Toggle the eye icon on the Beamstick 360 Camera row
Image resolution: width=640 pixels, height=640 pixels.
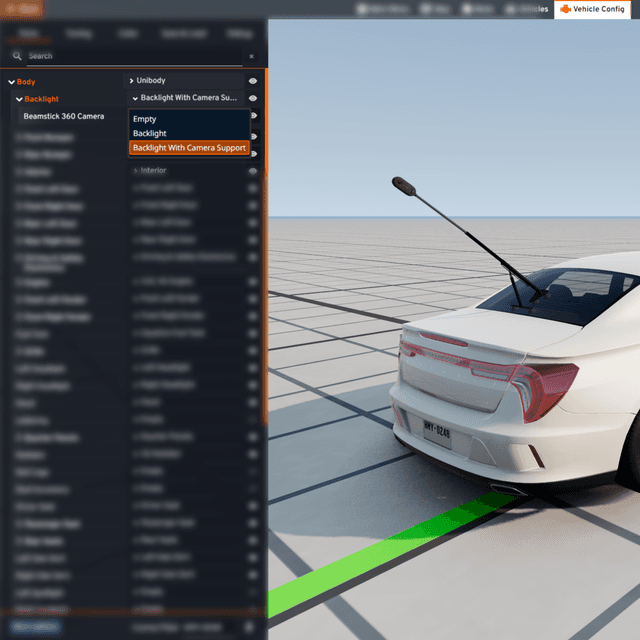253,116
